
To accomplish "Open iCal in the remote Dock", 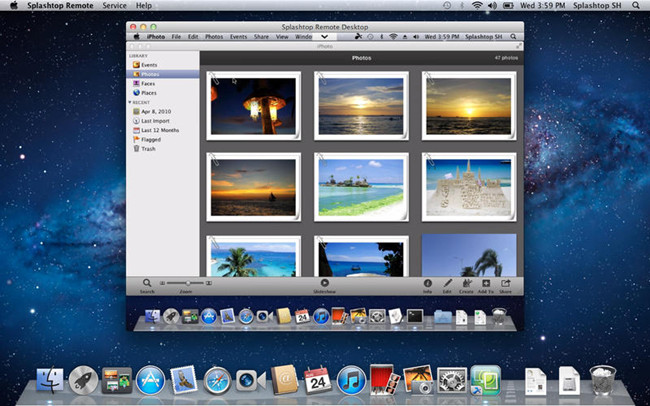I will click(302, 316).
